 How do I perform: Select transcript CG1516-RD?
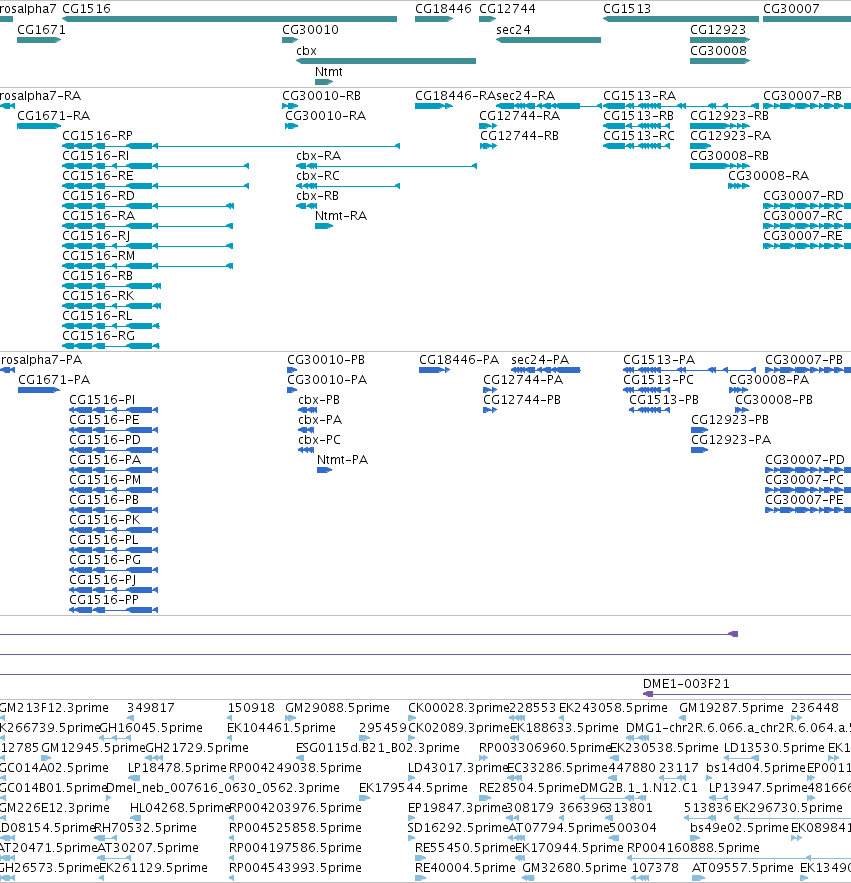[x=99, y=195]
